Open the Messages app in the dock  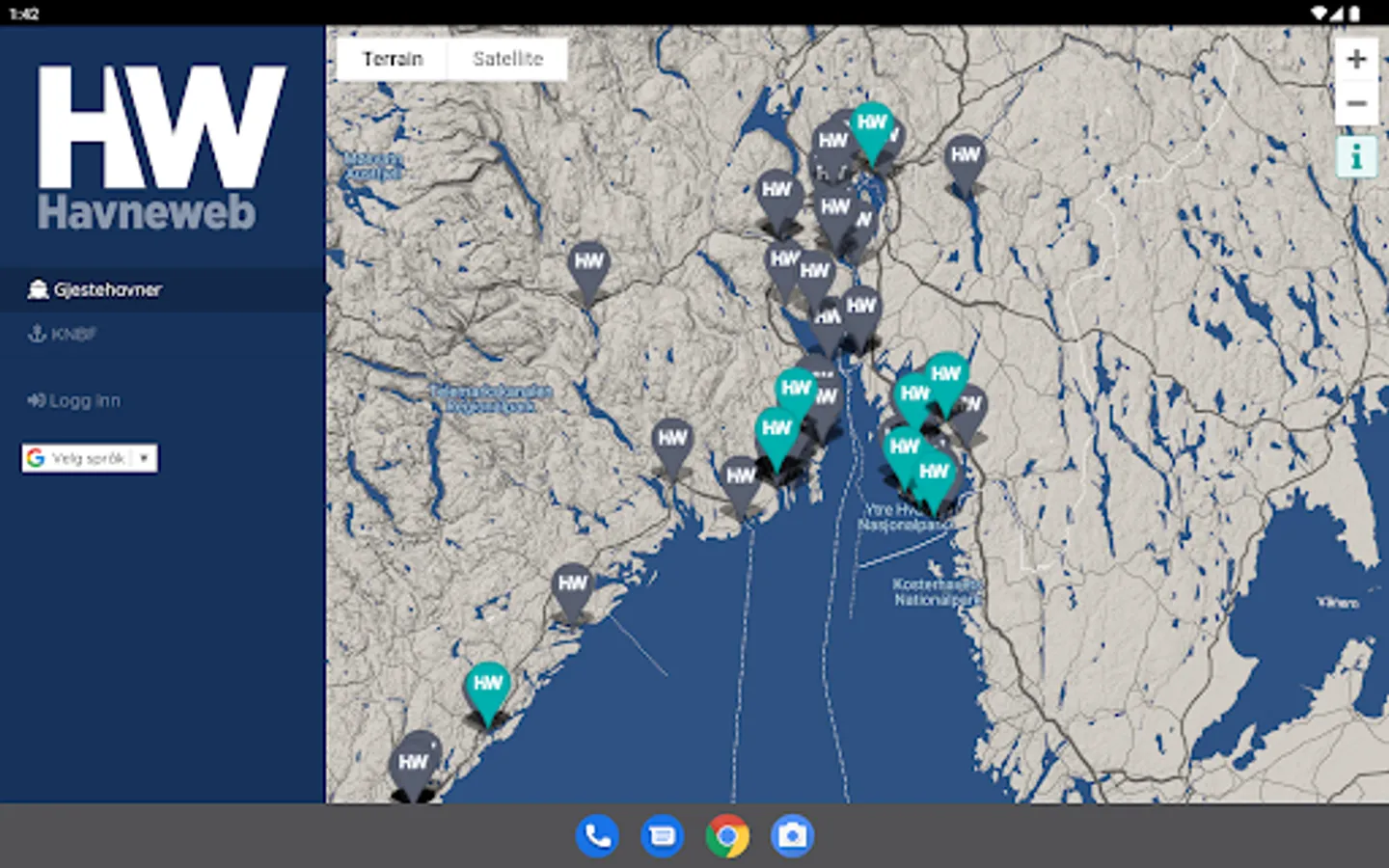662,836
